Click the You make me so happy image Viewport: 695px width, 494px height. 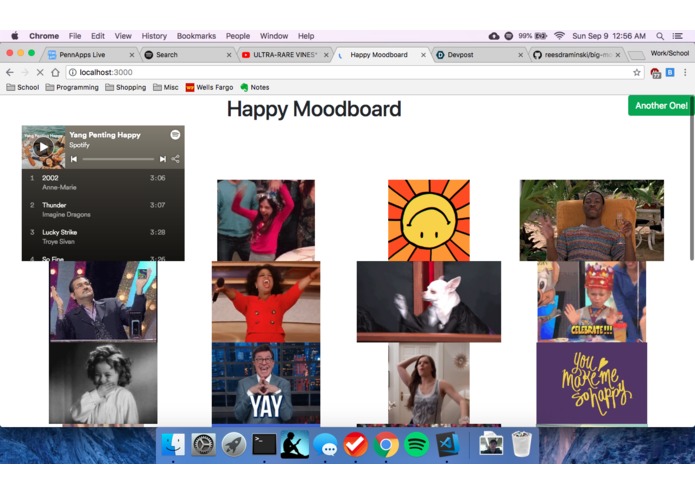click(592, 383)
